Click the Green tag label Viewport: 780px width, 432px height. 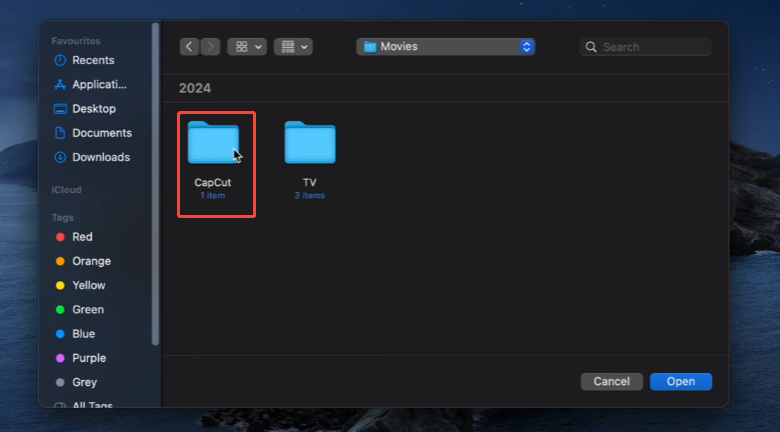pos(88,310)
